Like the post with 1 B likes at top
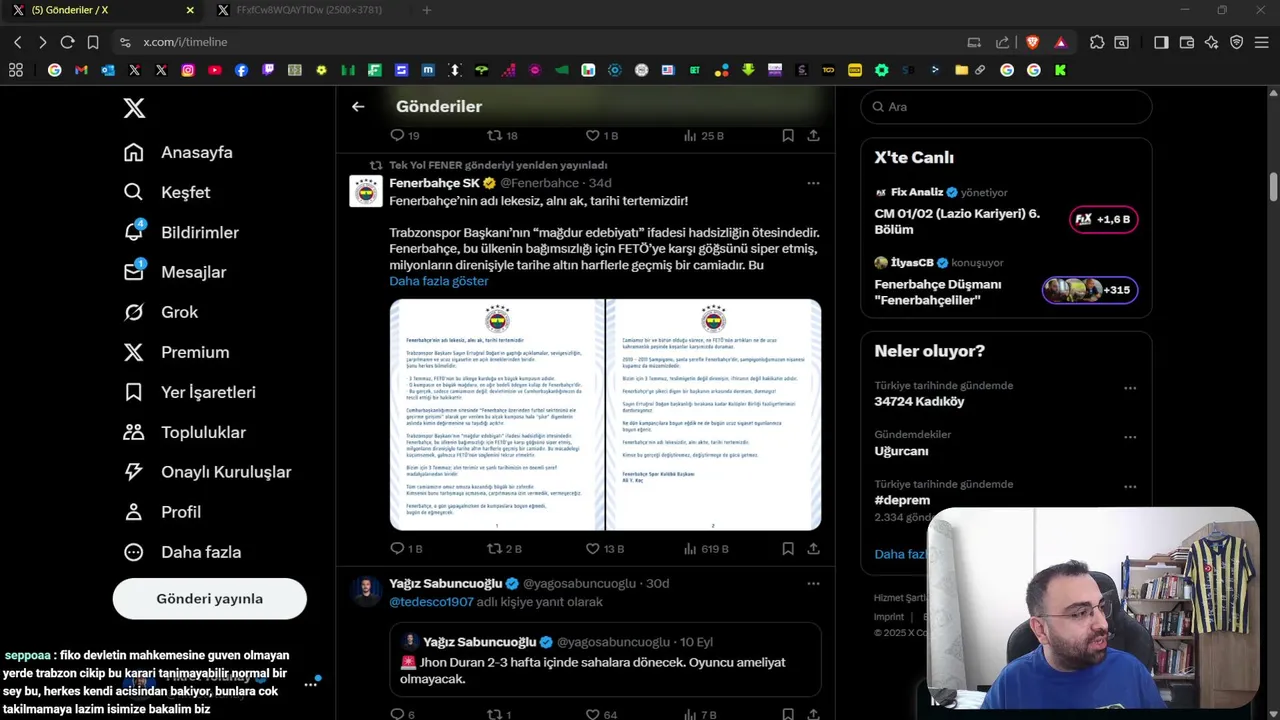 pyautogui.click(x=602, y=135)
